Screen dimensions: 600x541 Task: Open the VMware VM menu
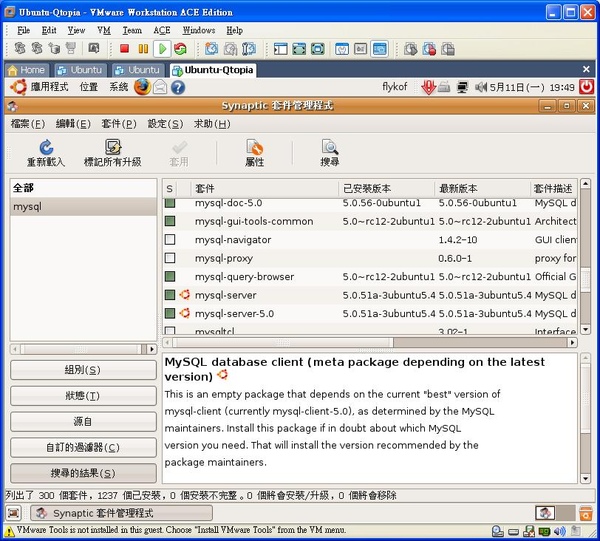(104, 30)
